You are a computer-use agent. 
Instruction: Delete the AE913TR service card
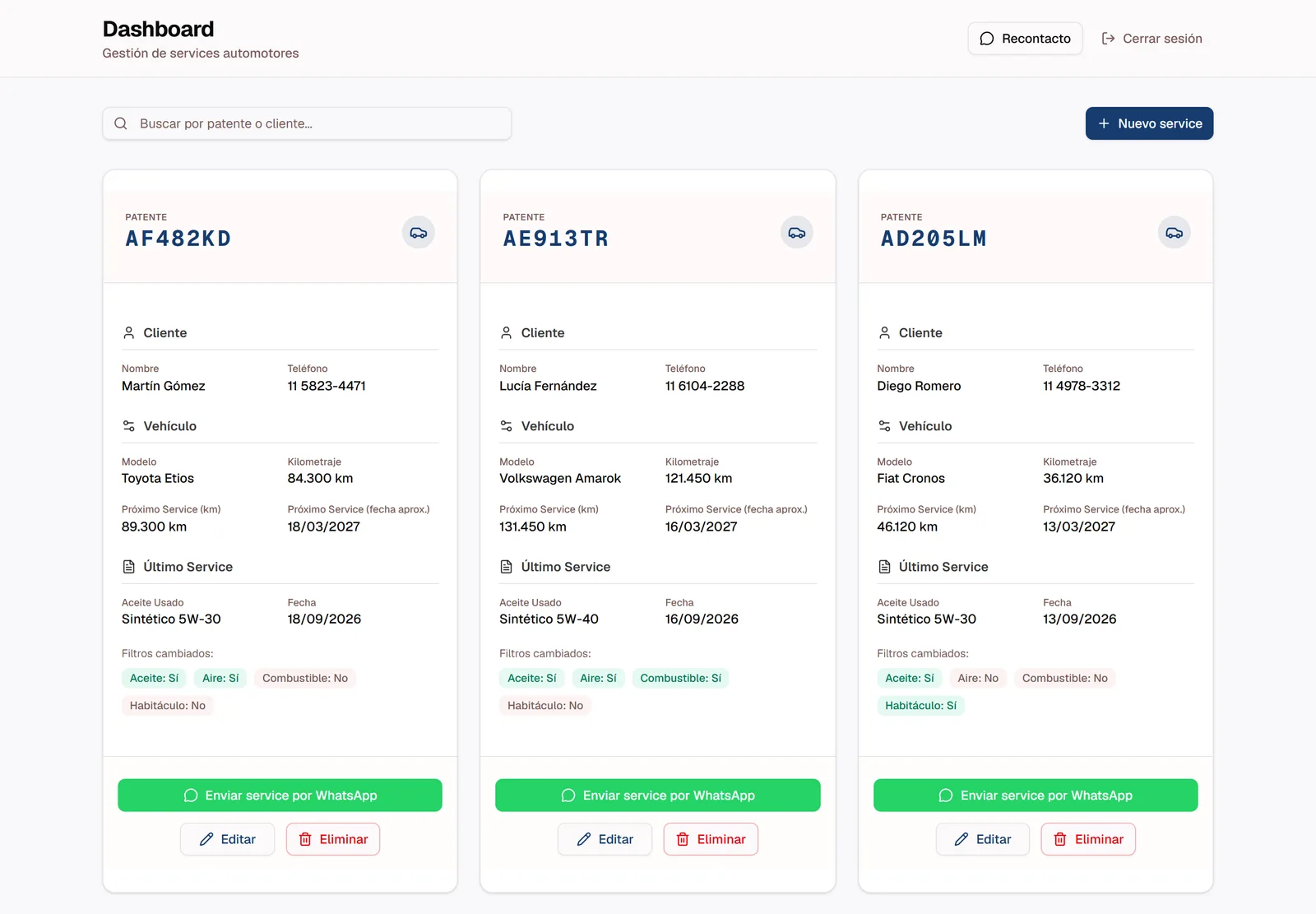[711, 839]
